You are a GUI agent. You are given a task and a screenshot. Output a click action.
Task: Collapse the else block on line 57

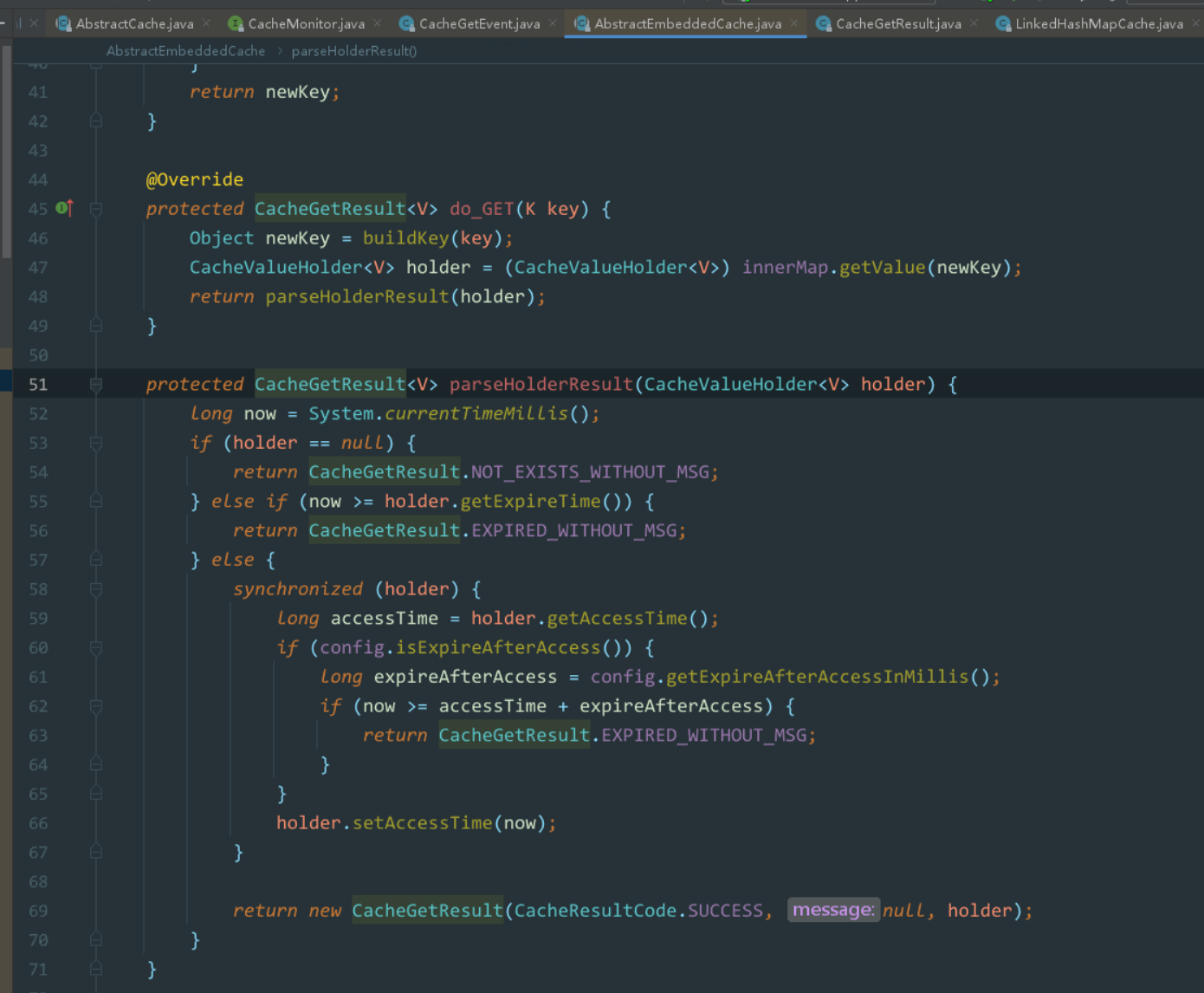click(x=96, y=560)
